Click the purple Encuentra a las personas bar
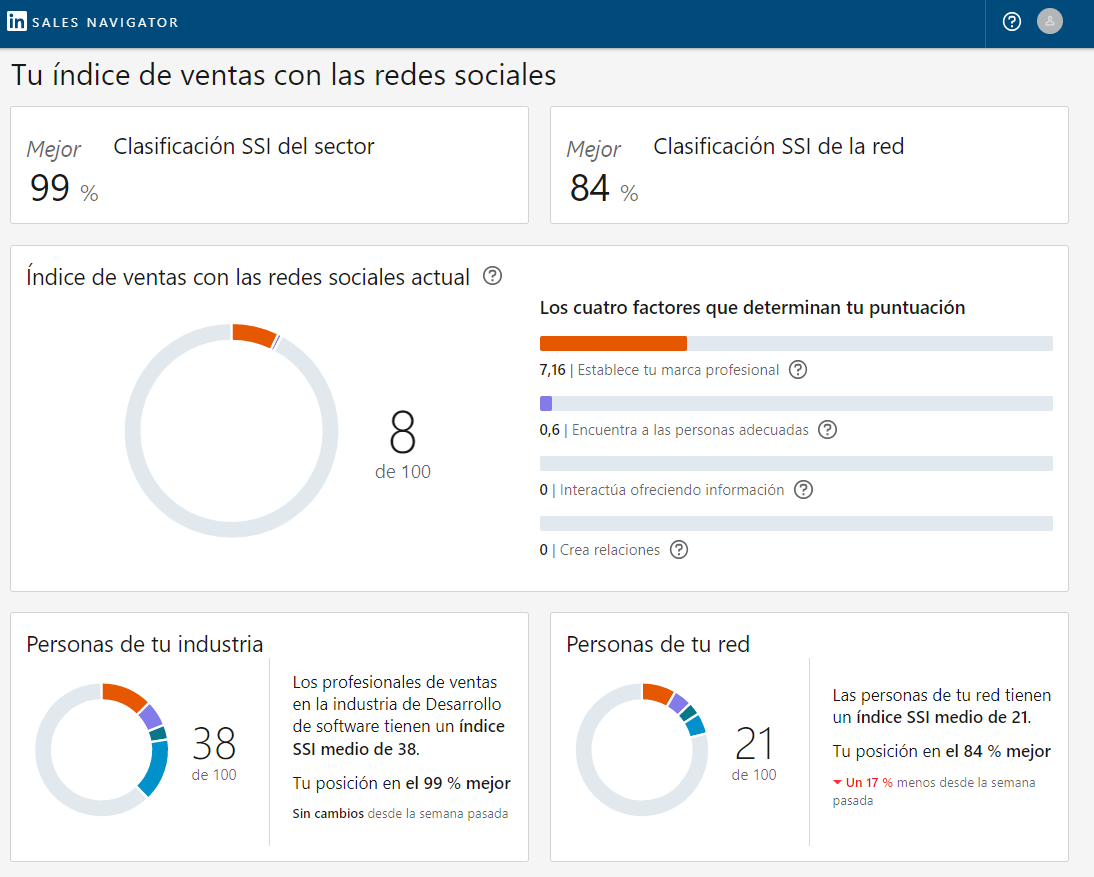Viewport: 1094px width, 877px height. [796, 403]
